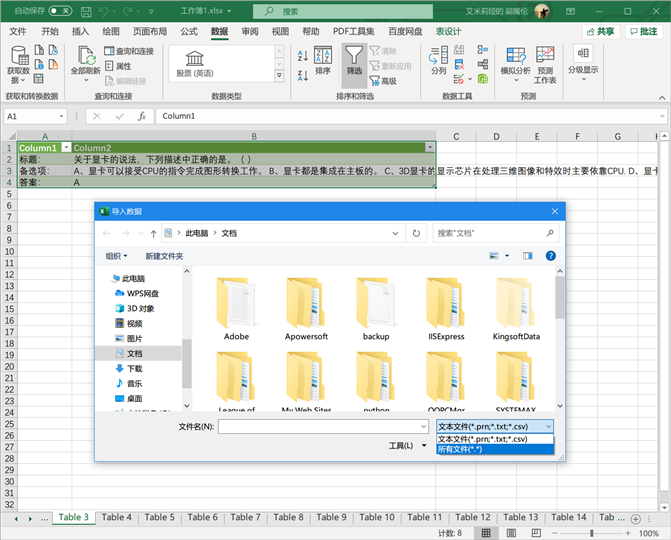Screen dimensions: 671x540
Task: Open the Apowersoft folder
Action: (306, 309)
